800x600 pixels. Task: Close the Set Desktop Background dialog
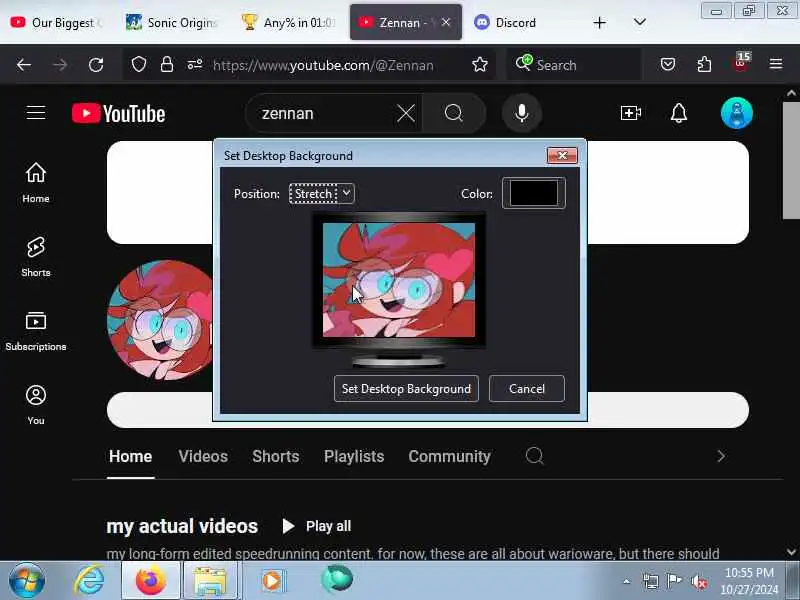[562, 155]
